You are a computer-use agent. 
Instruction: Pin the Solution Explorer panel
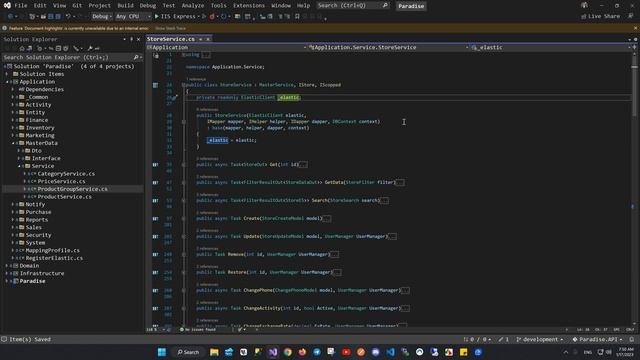(x=131, y=39)
